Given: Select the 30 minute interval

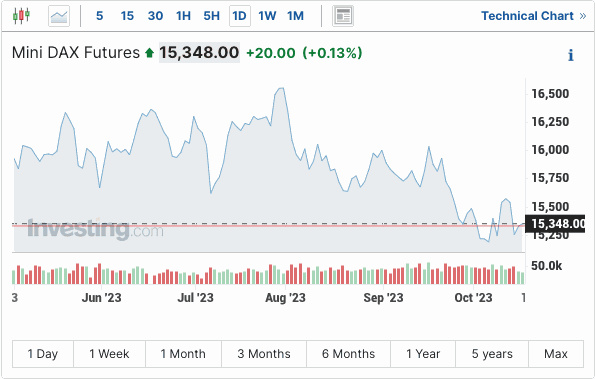Looking at the screenshot, I should [155, 16].
